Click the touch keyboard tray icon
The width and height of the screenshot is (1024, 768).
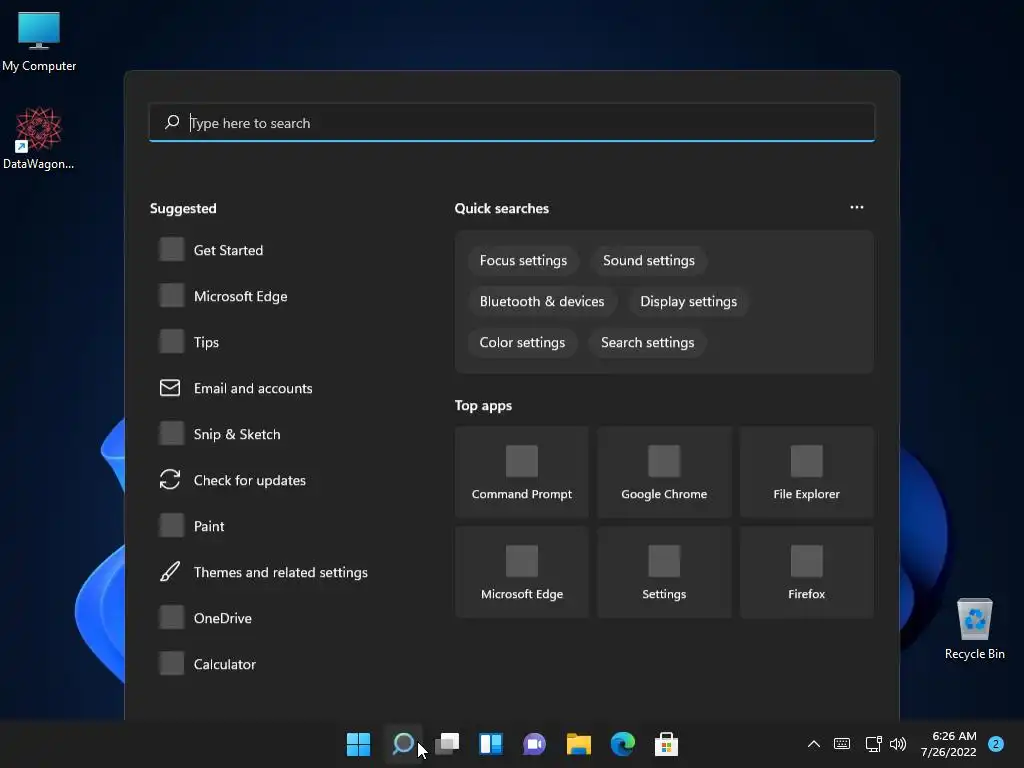pos(842,744)
